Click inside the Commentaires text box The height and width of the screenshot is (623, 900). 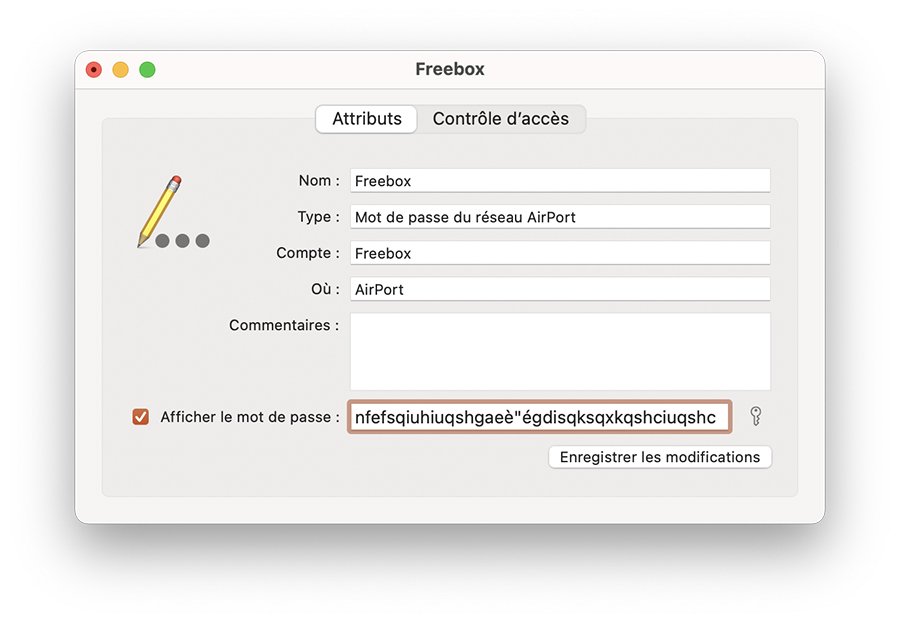coord(559,350)
